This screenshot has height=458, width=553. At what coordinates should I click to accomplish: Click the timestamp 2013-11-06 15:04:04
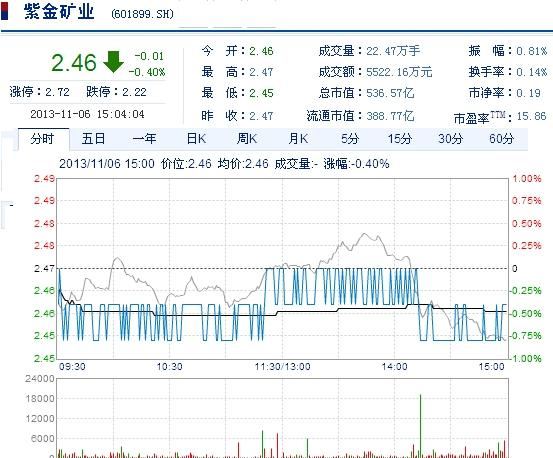pos(87,114)
